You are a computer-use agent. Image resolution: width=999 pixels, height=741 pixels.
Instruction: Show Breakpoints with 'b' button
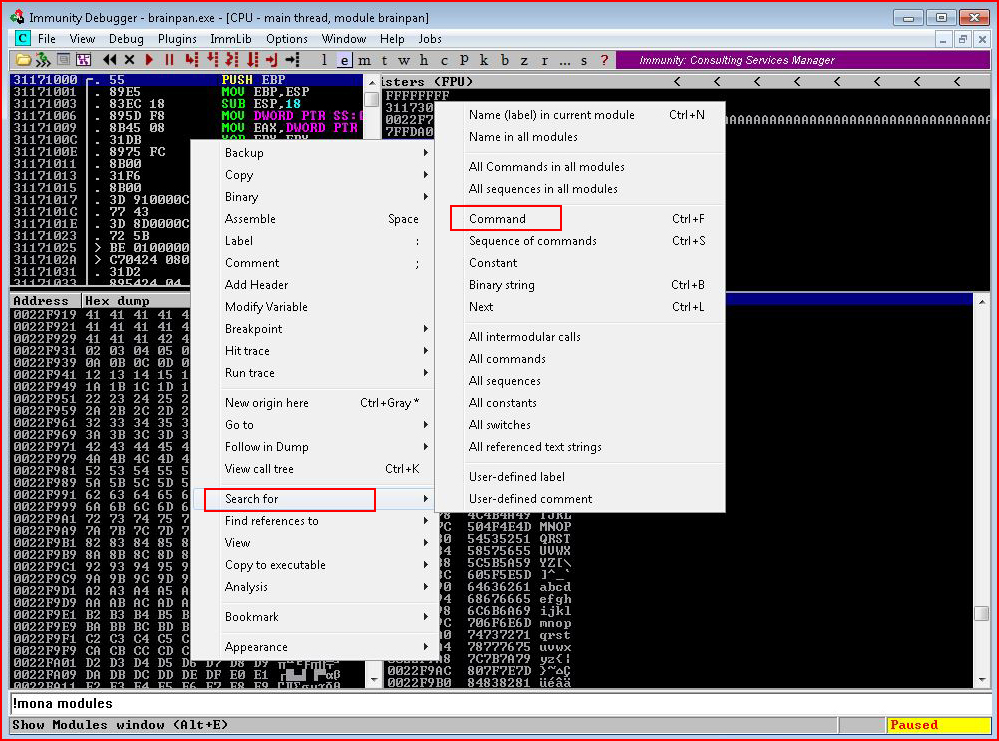pos(504,60)
